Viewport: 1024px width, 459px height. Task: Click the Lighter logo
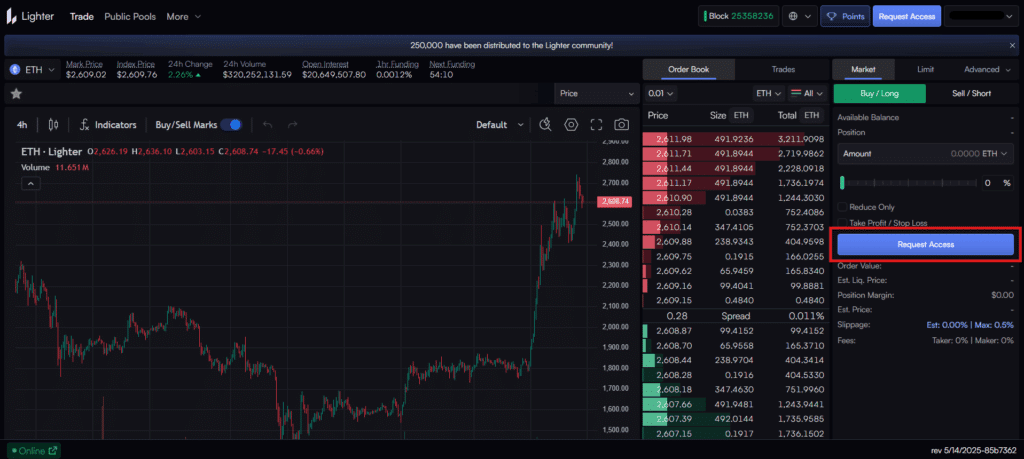click(31, 16)
